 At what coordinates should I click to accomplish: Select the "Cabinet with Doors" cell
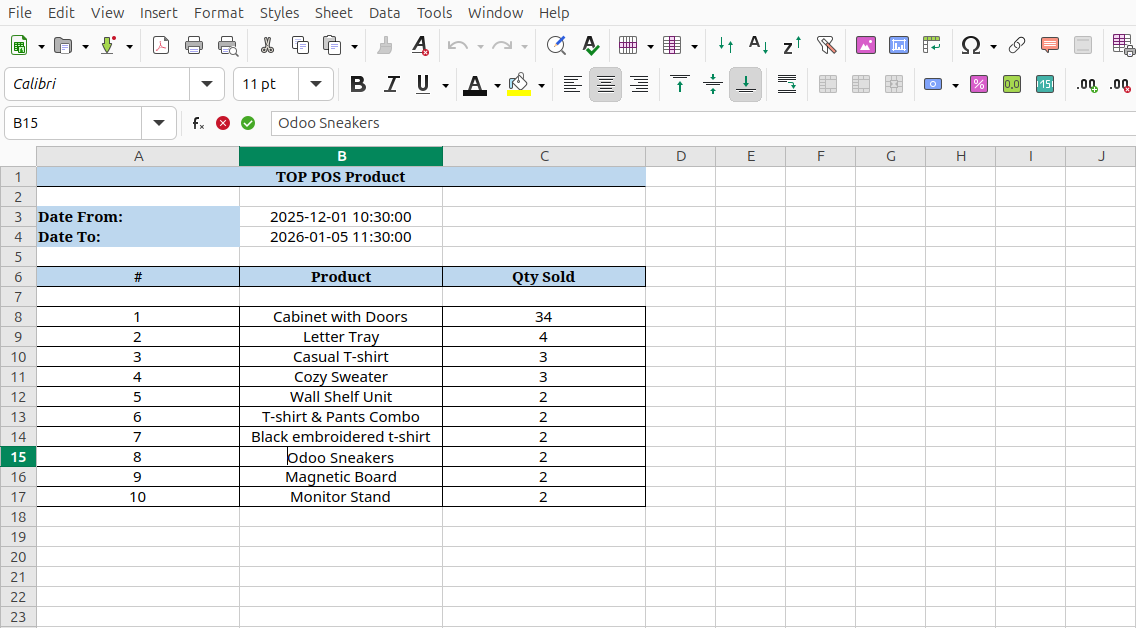pos(341,317)
